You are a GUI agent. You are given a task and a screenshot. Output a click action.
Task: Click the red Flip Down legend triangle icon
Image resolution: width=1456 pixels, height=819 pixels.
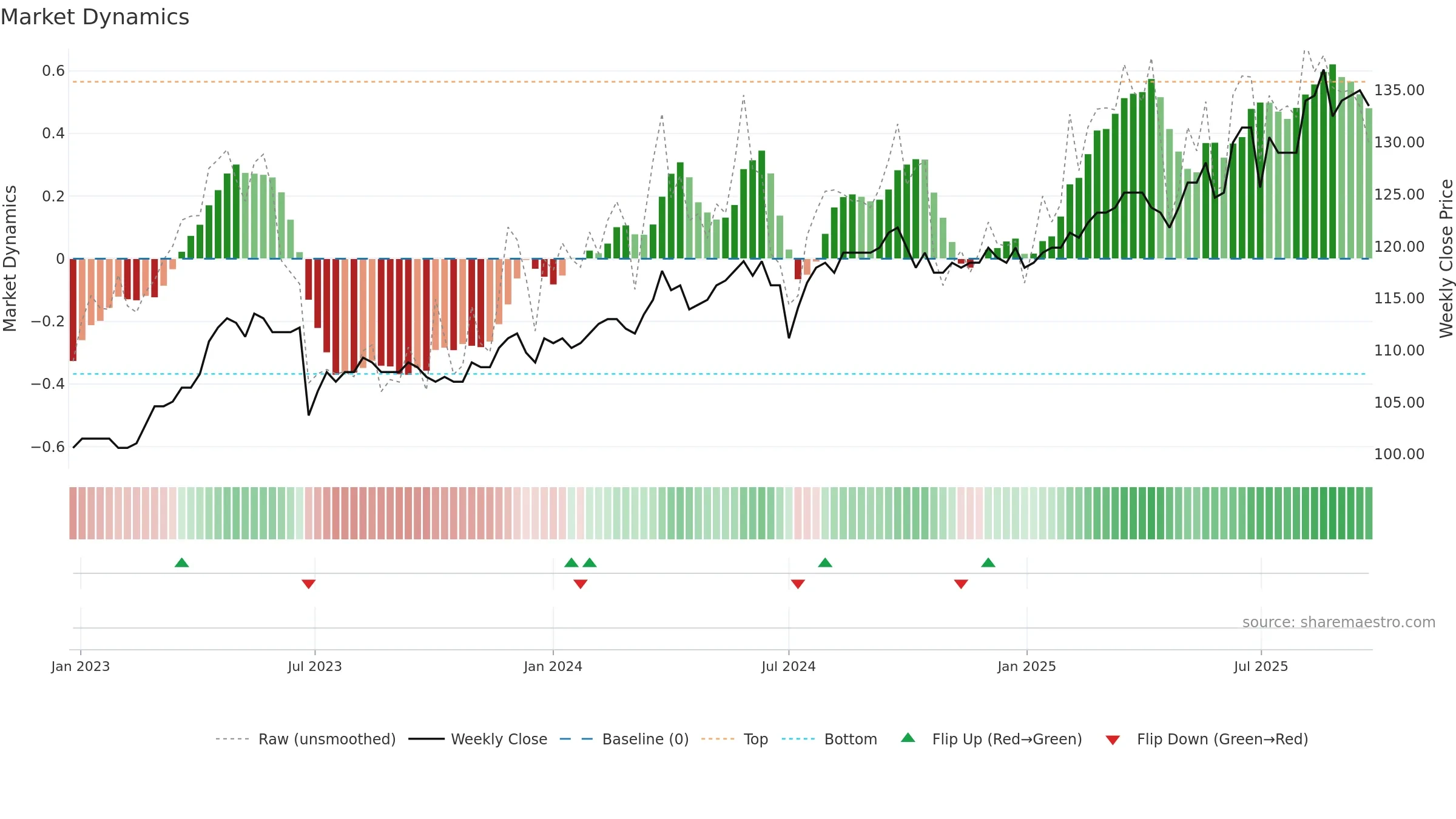tap(1113, 740)
